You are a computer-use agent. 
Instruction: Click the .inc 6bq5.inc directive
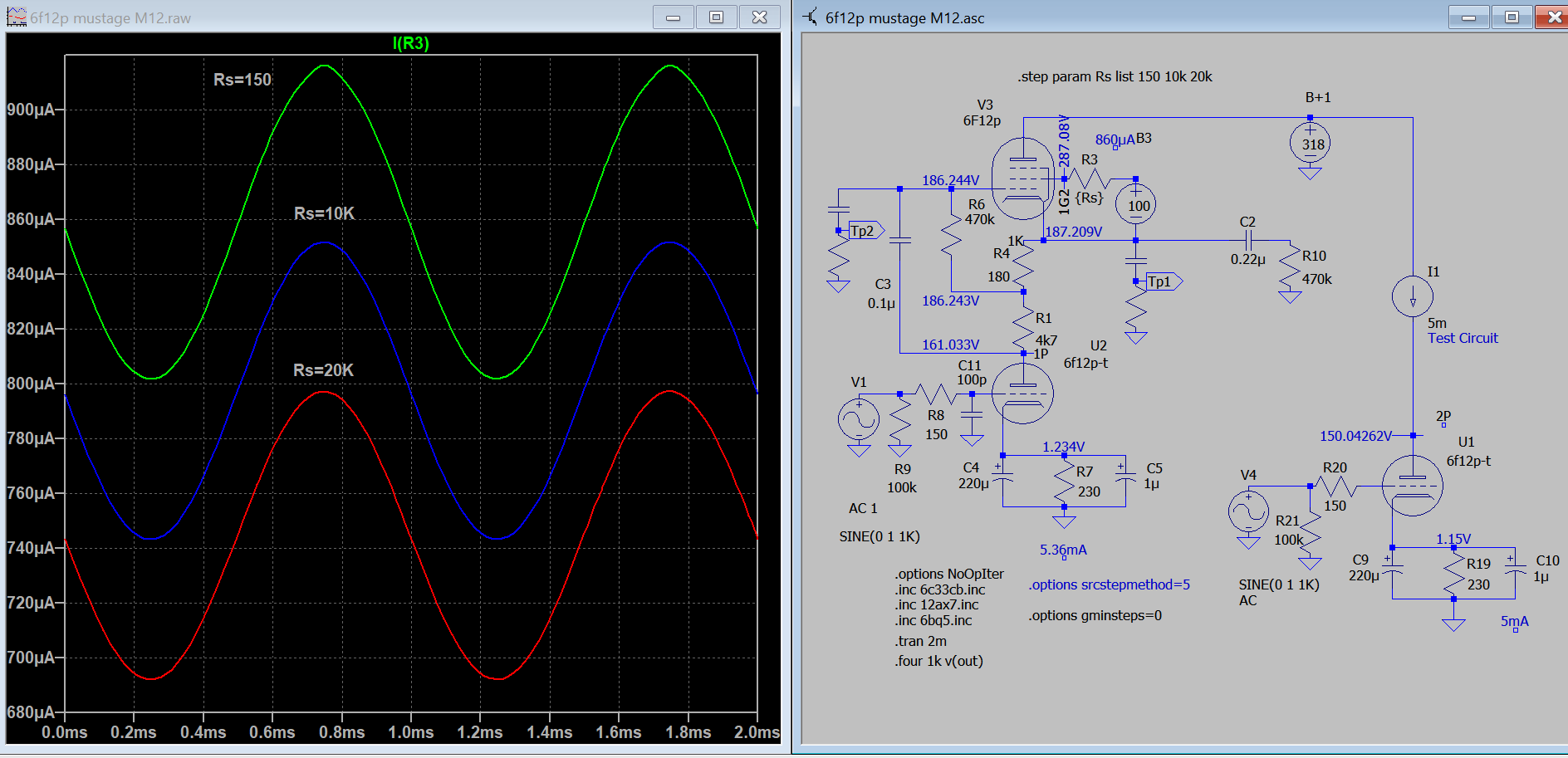933,620
